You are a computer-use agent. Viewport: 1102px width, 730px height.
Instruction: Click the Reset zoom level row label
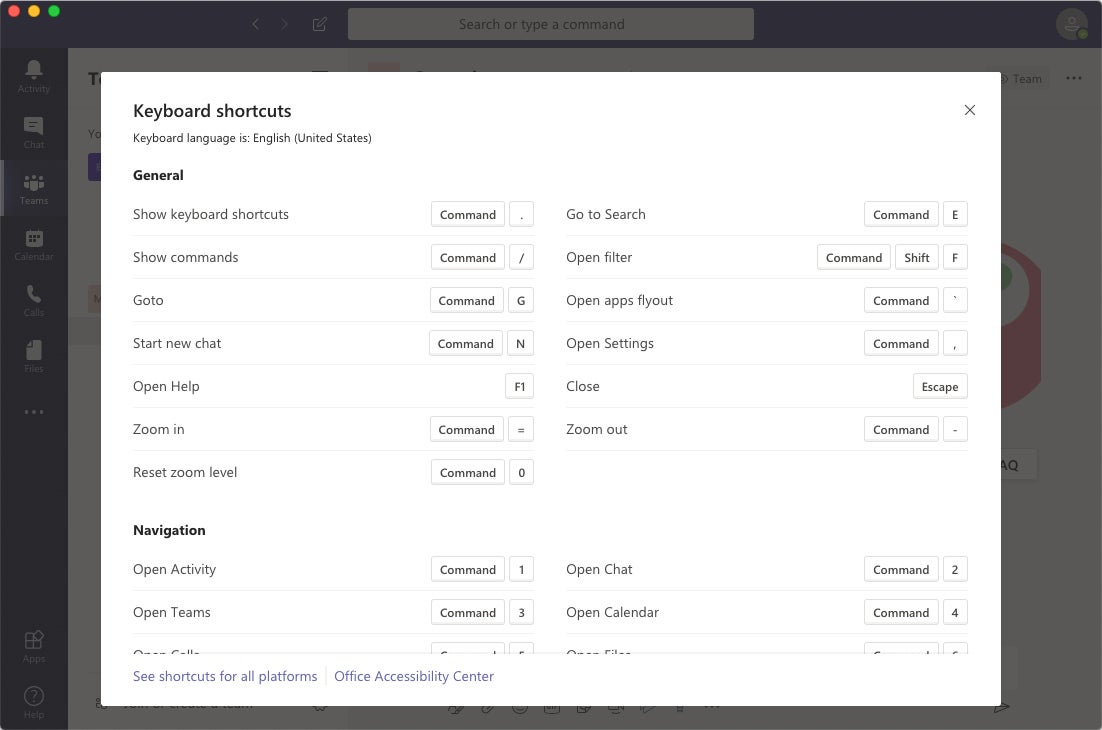coord(185,472)
